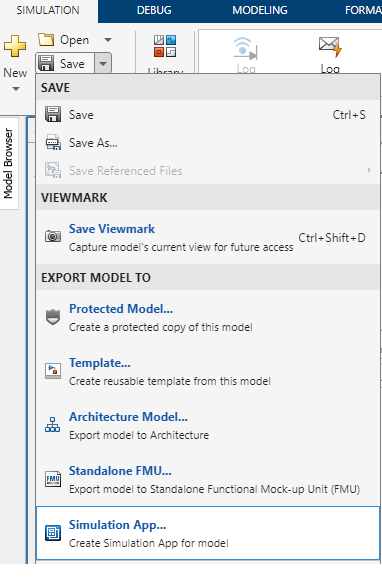Click the Protected Model shield icon
The height and width of the screenshot is (582, 382).
[x=53, y=317]
